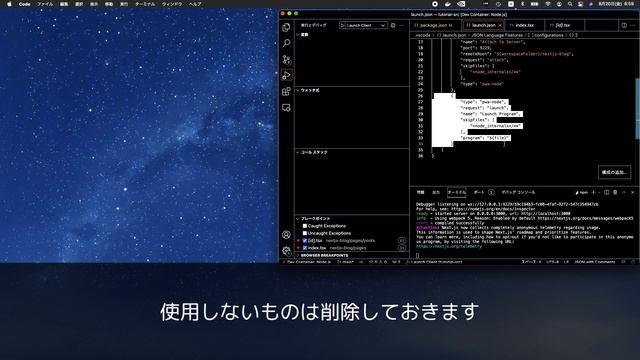
Task: Click the main branch status bar item
Action: pos(346,262)
